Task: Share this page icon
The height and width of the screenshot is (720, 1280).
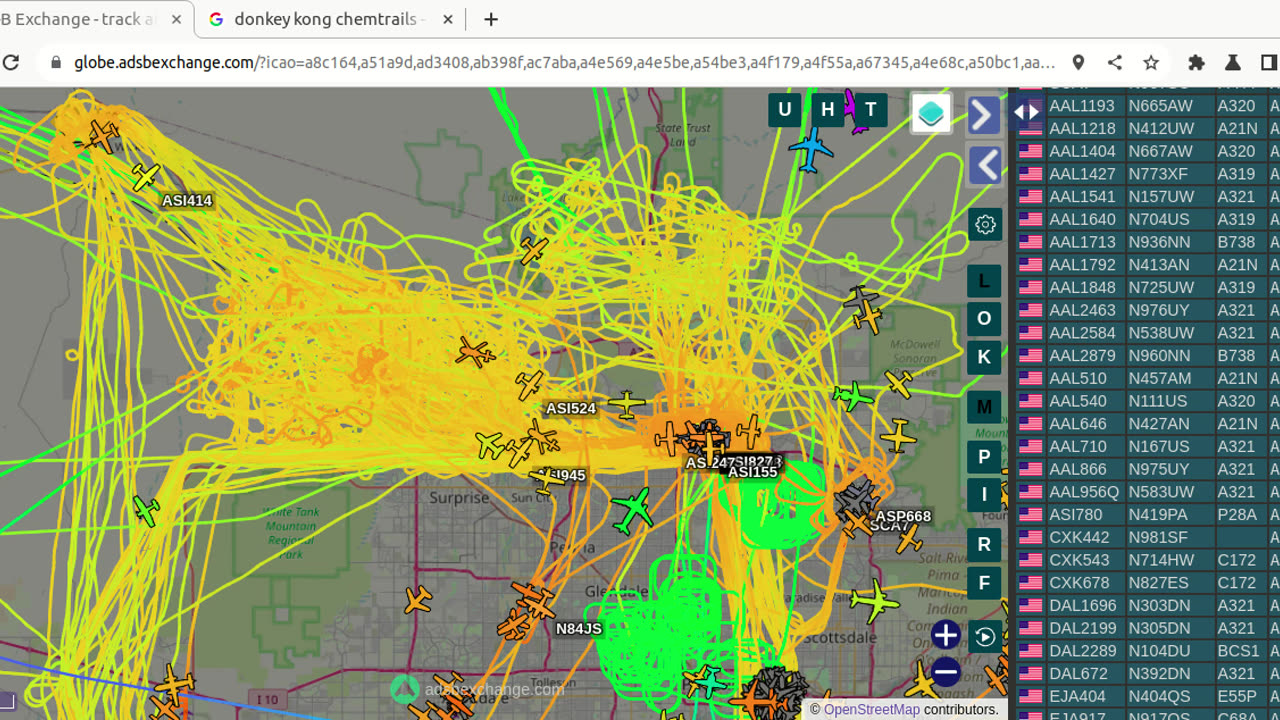Action: coord(1115,62)
